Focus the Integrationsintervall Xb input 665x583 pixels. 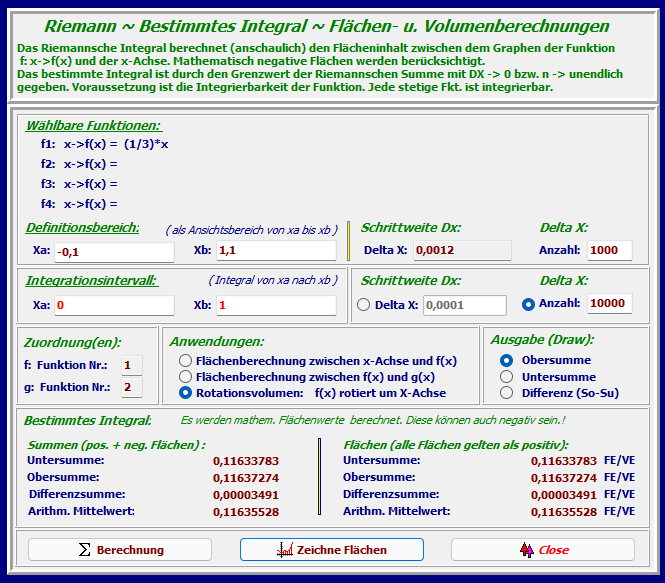tap(274, 305)
